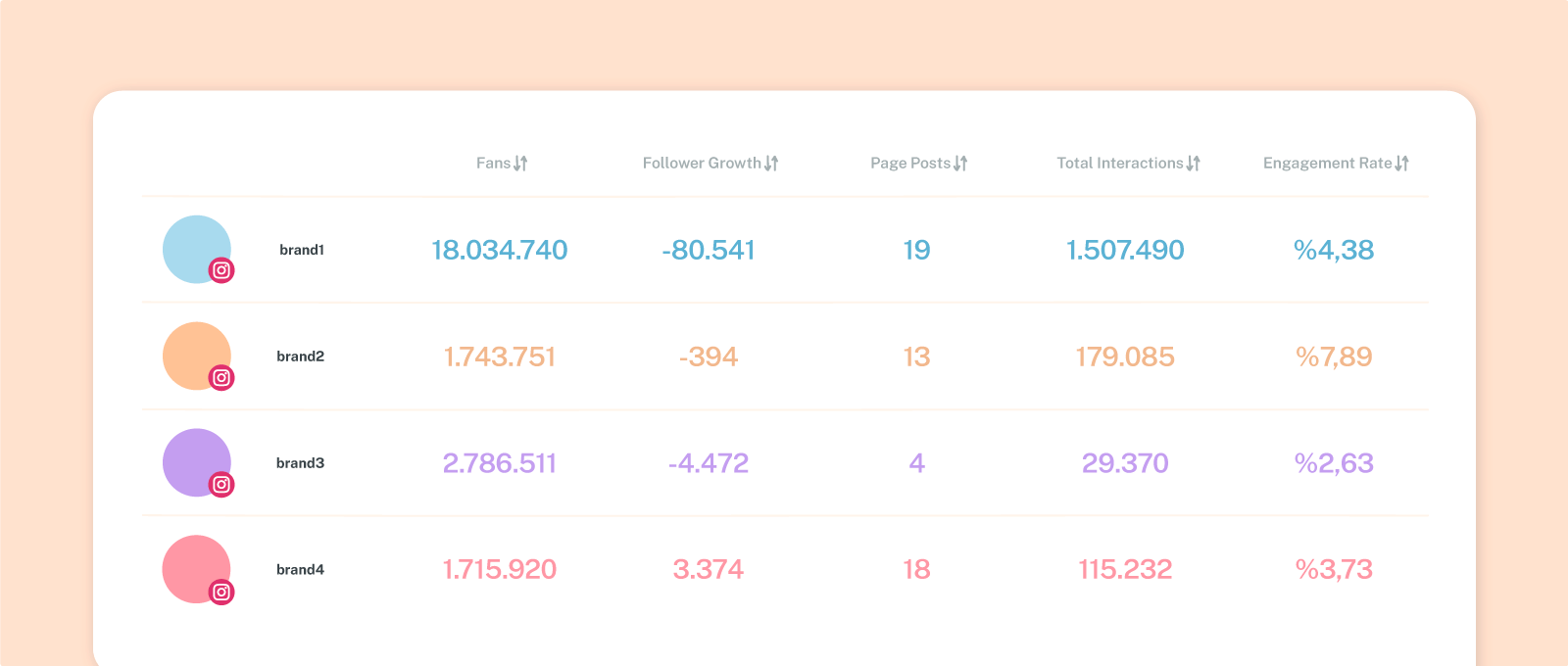Click the sort arrows beside Engagement Rate
The image size is (1568, 666).
(x=1404, y=163)
